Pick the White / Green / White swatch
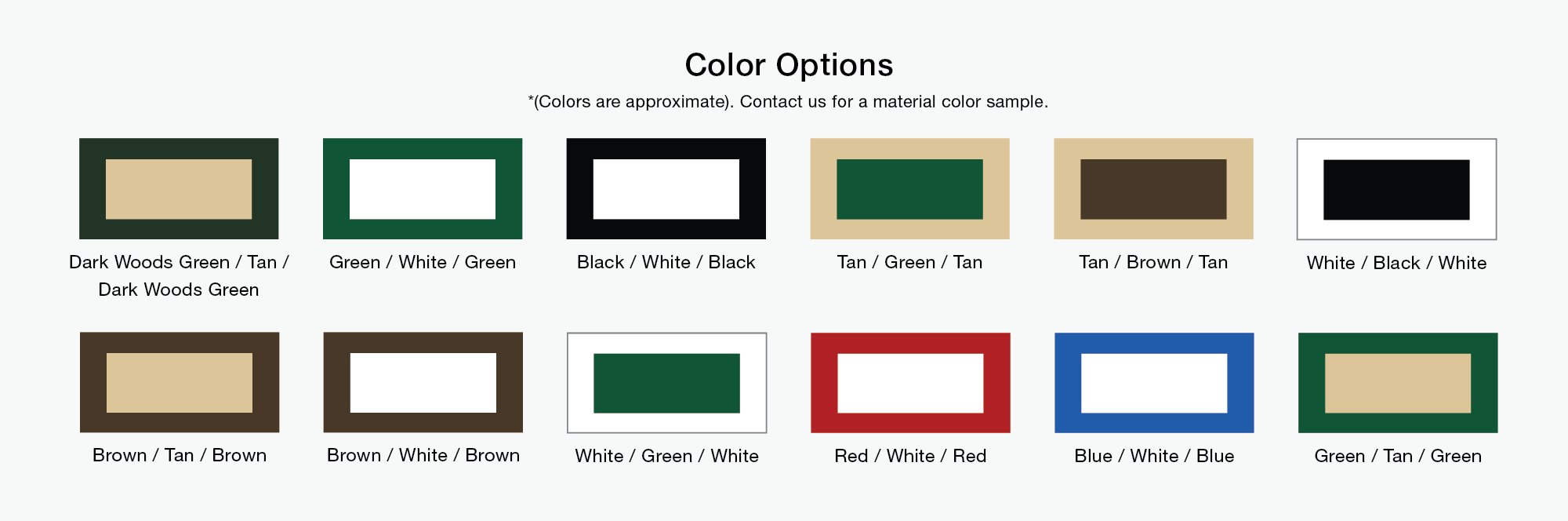Viewport: 1568px width, 521px height. coord(667,383)
